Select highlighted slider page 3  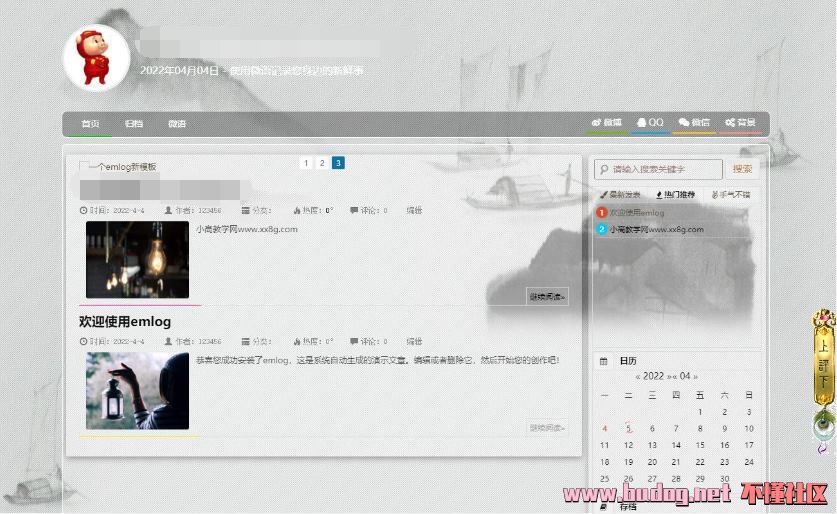pos(338,163)
